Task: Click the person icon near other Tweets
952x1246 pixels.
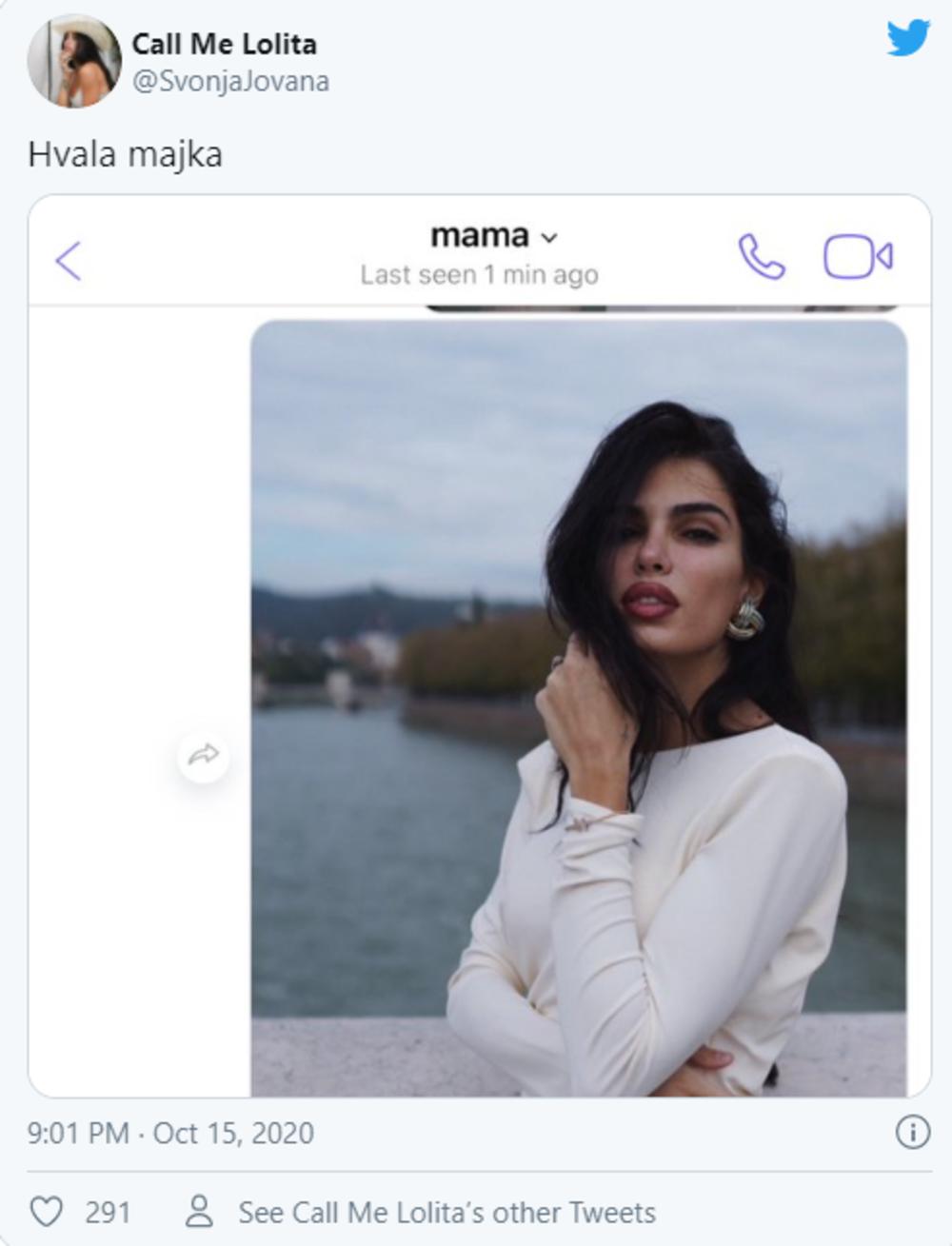Action: pyautogui.click(x=199, y=1212)
